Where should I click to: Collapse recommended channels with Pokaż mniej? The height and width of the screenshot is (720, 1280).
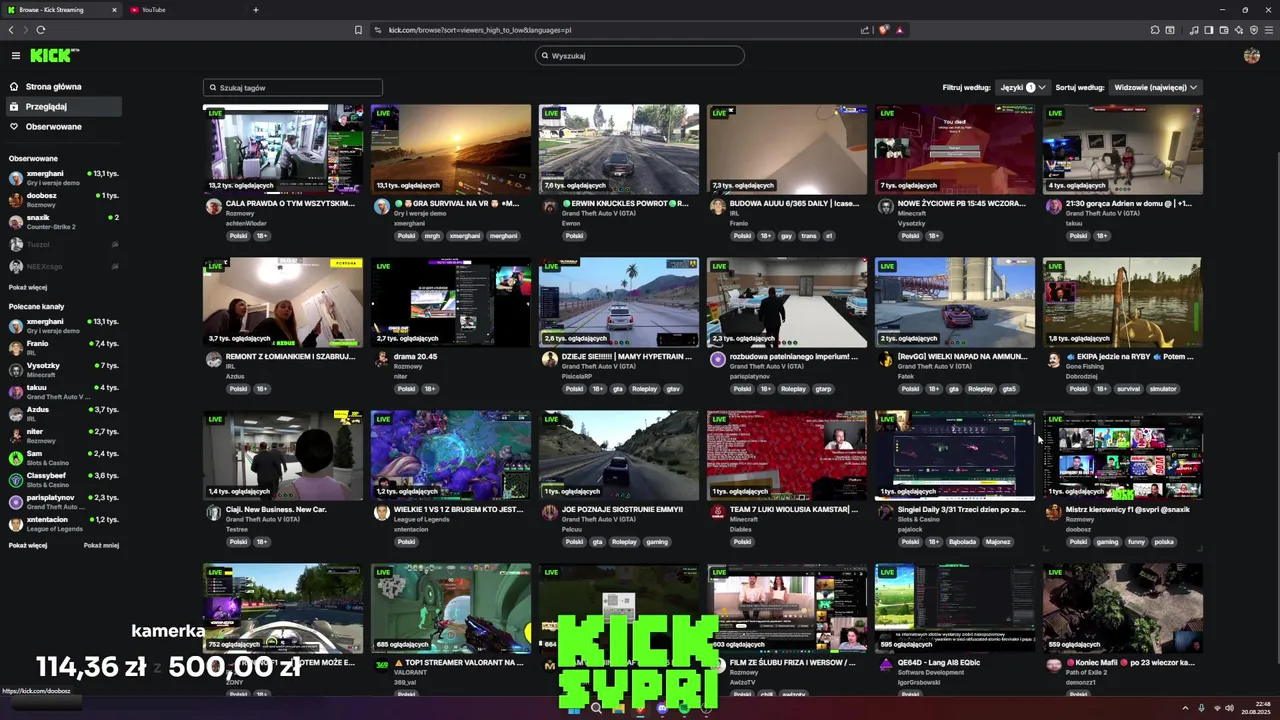point(101,545)
